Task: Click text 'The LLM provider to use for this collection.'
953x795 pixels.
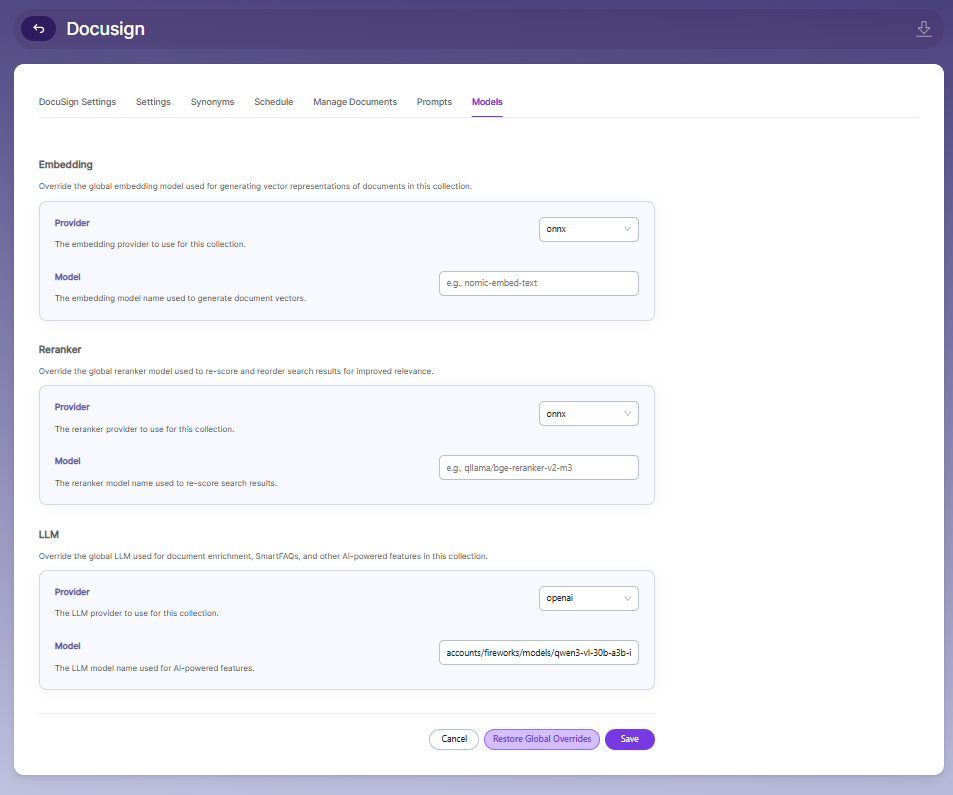Action: tap(137, 613)
